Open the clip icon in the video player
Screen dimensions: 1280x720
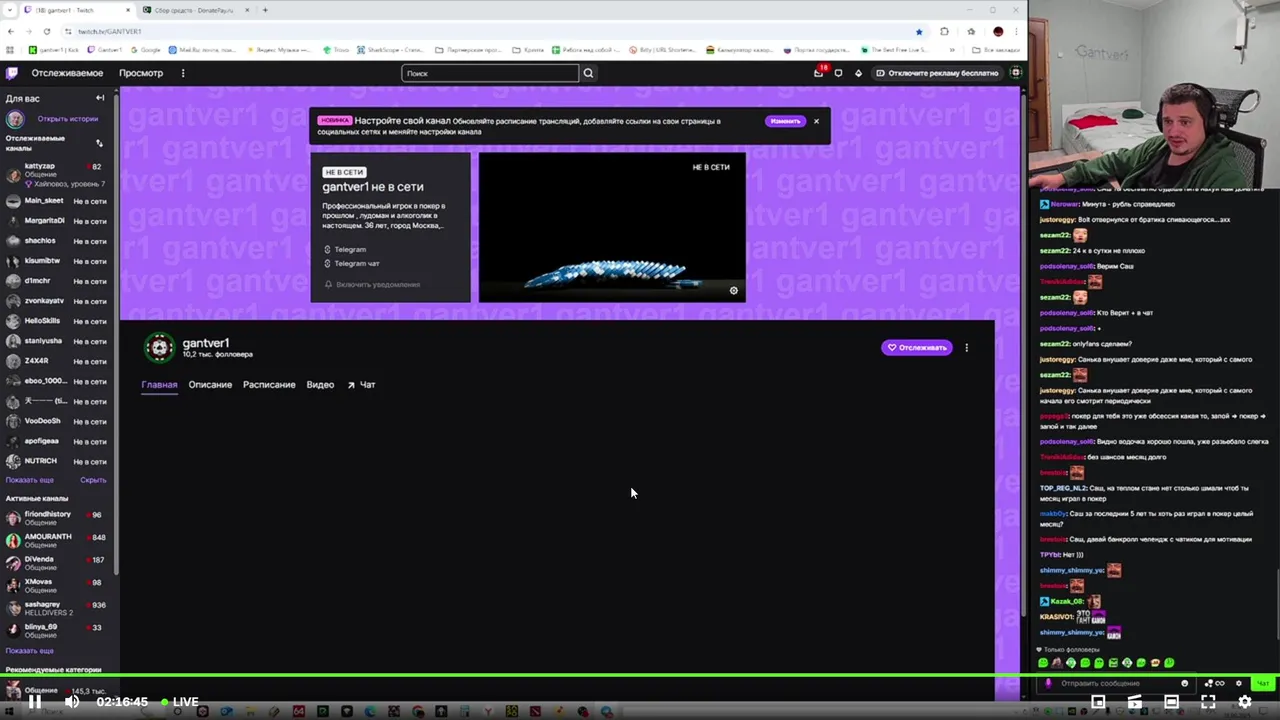(x=1134, y=702)
